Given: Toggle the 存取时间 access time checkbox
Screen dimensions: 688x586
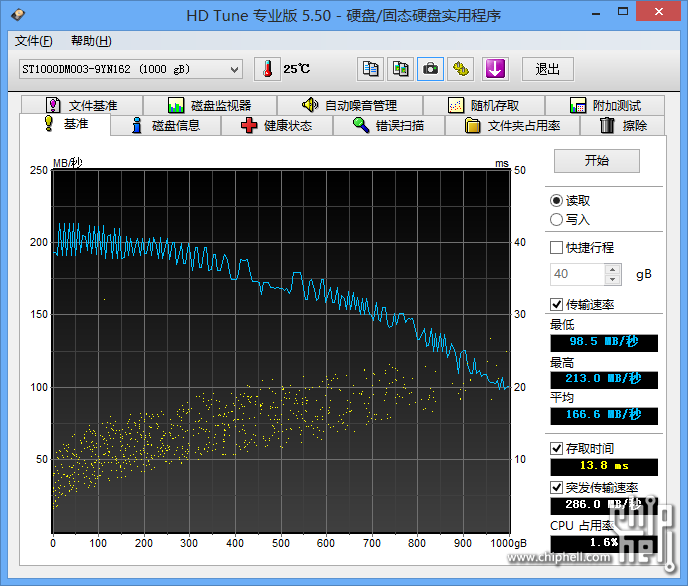Looking at the screenshot, I should (x=556, y=448).
